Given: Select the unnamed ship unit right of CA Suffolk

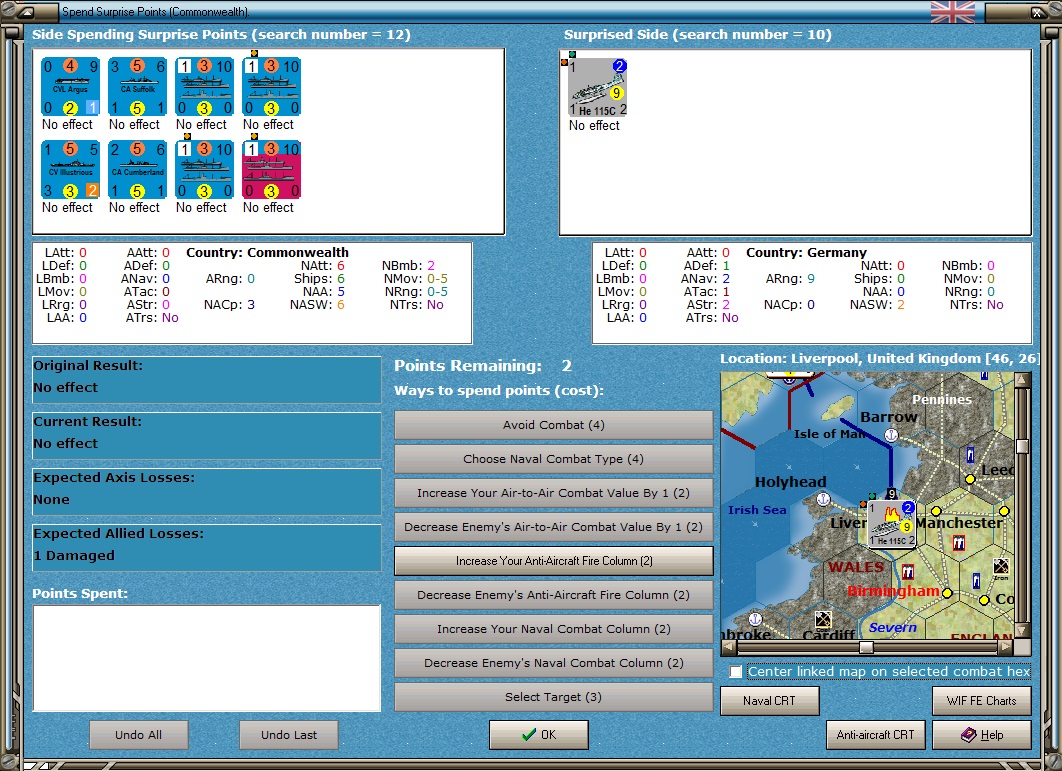Looking at the screenshot, I should pos(205,87).
